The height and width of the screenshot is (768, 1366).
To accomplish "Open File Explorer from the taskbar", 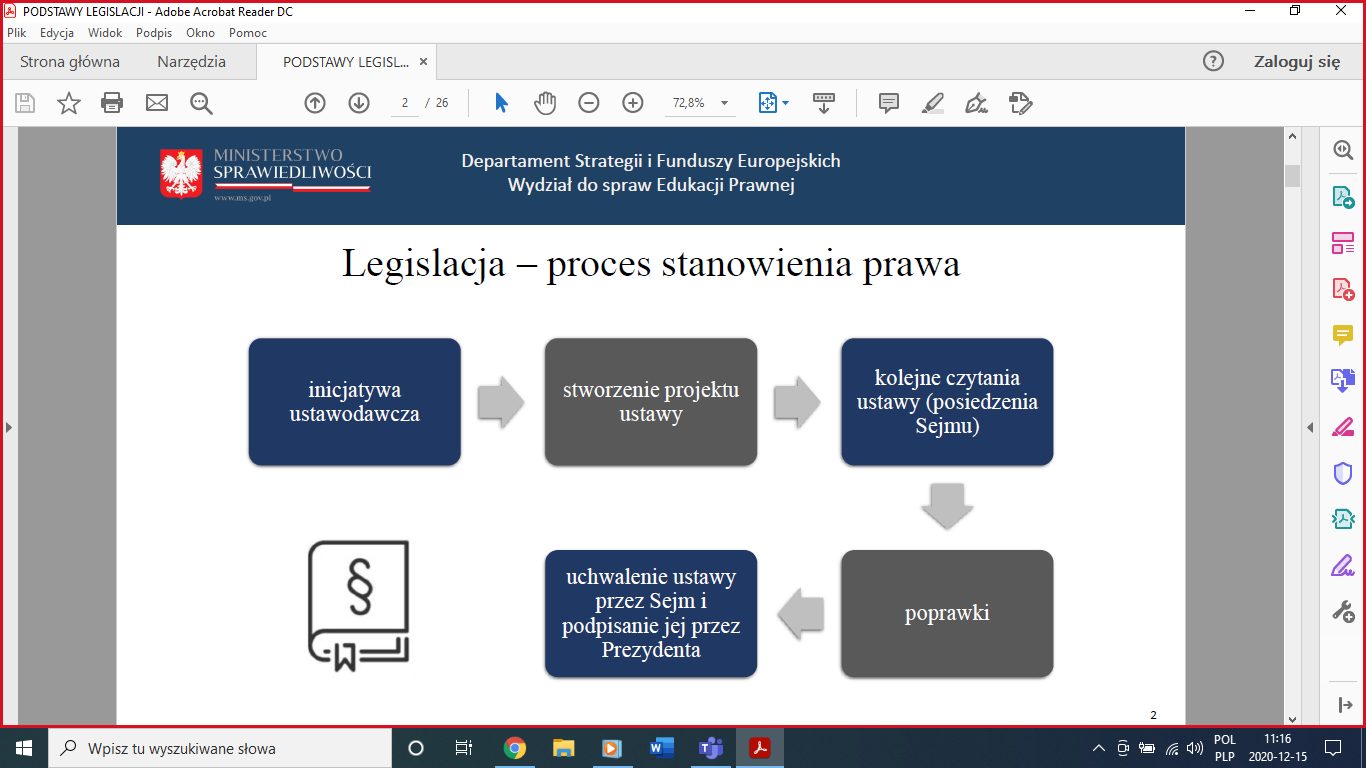I will click(564, 748).
